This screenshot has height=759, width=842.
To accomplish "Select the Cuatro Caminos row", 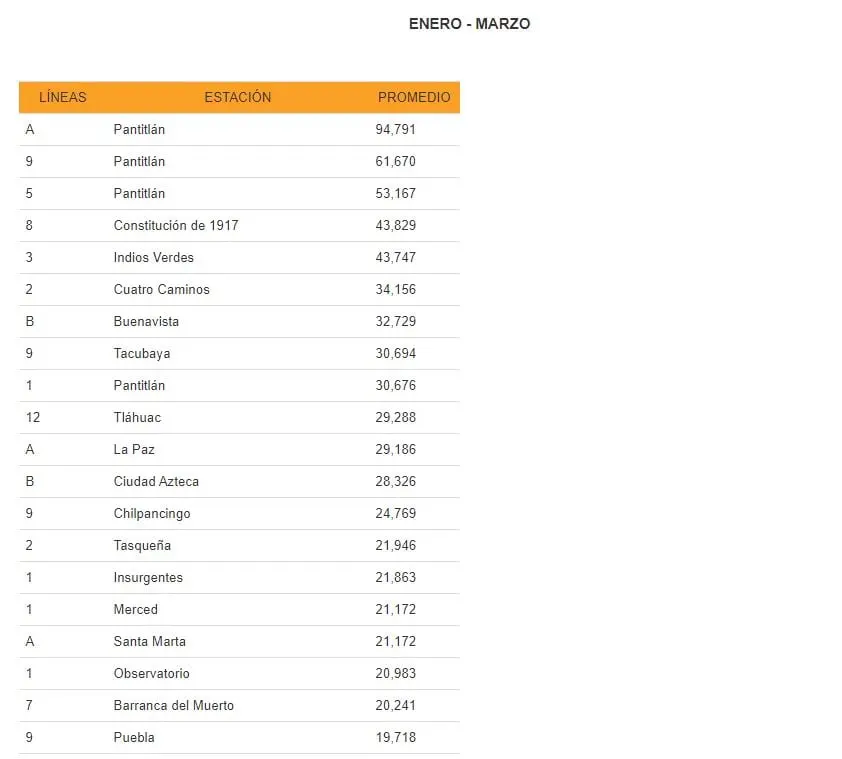I will [239, 290].
